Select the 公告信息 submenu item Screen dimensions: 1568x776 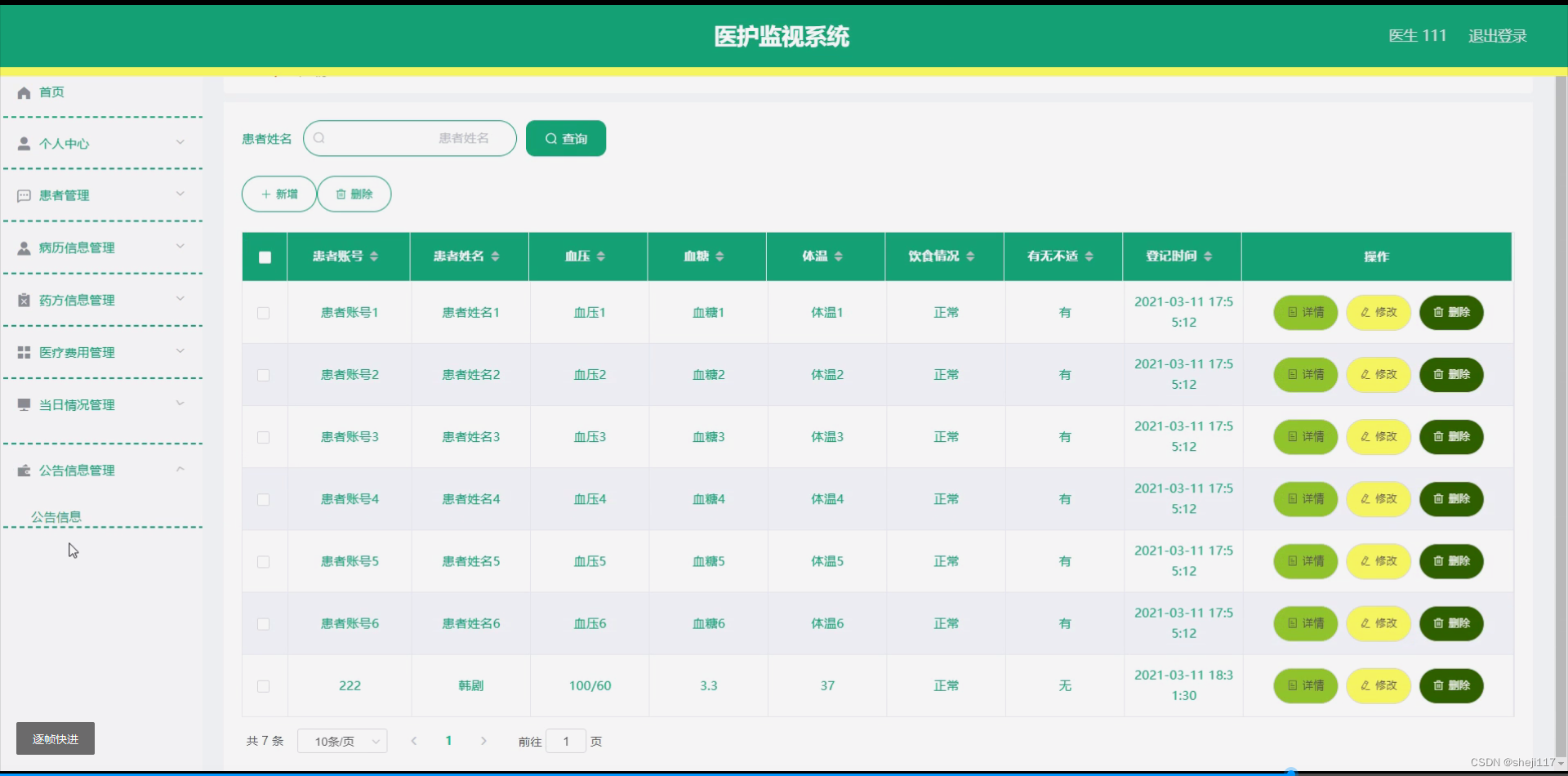(x=56, y=516)
